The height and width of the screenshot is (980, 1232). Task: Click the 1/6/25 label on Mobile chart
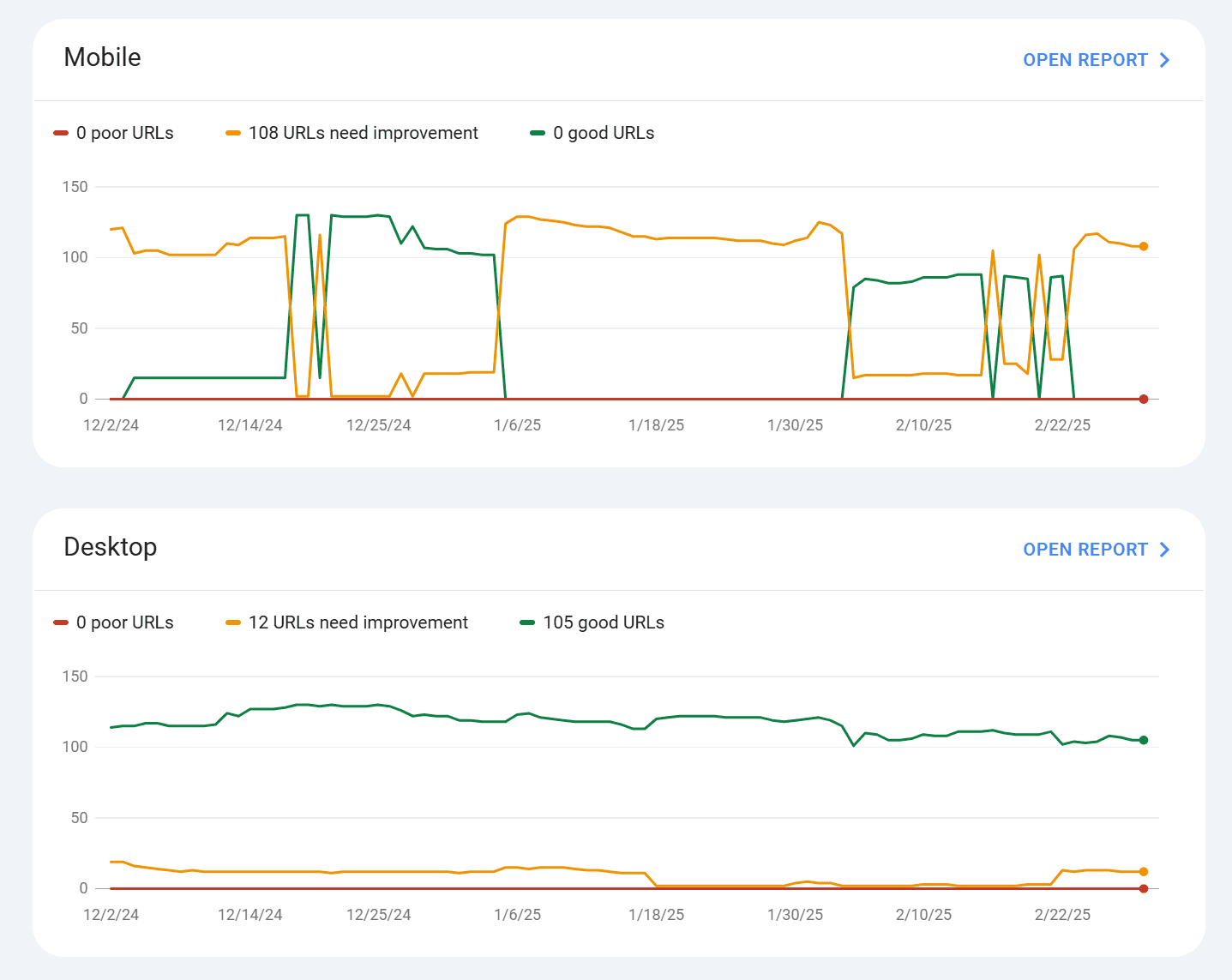point(518,425)
